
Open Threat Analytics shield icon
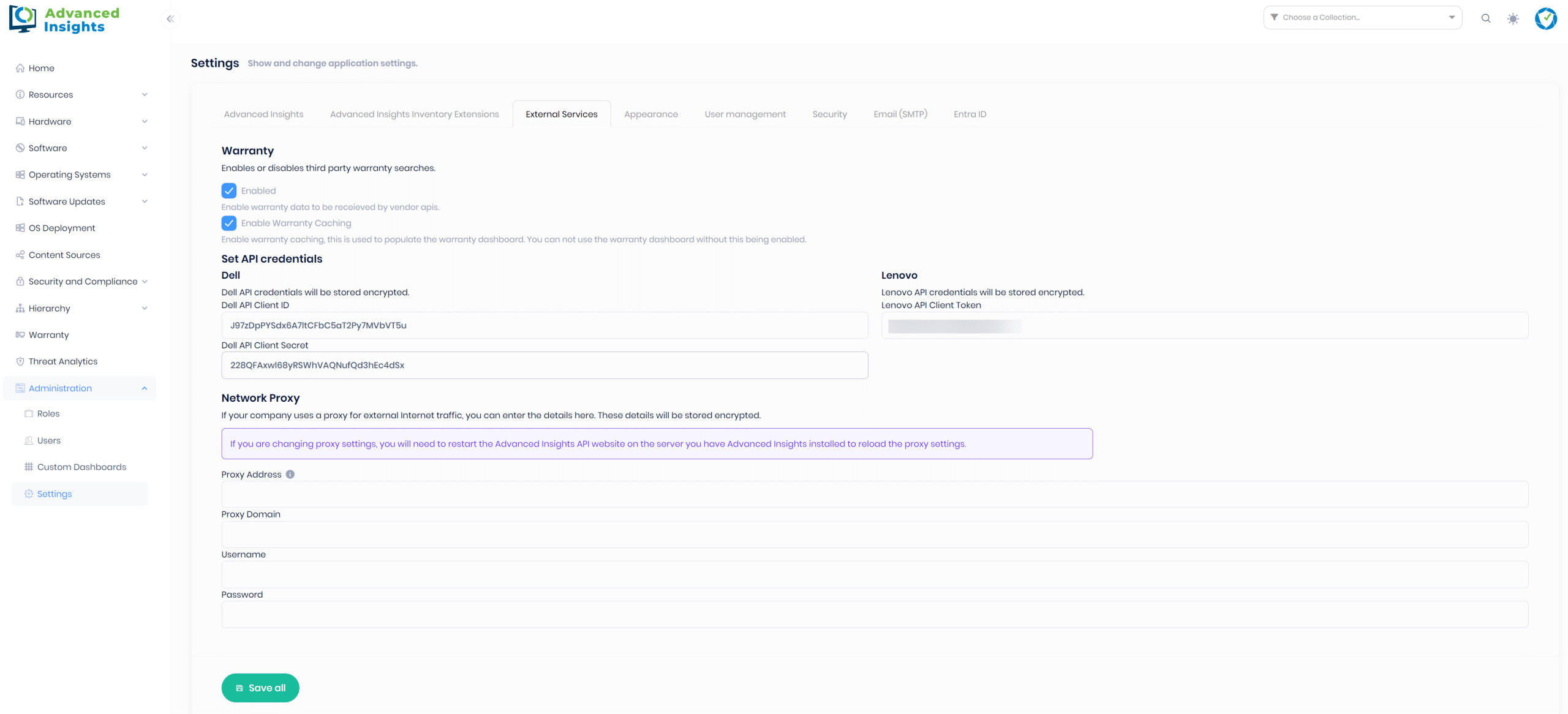(20, 362)
